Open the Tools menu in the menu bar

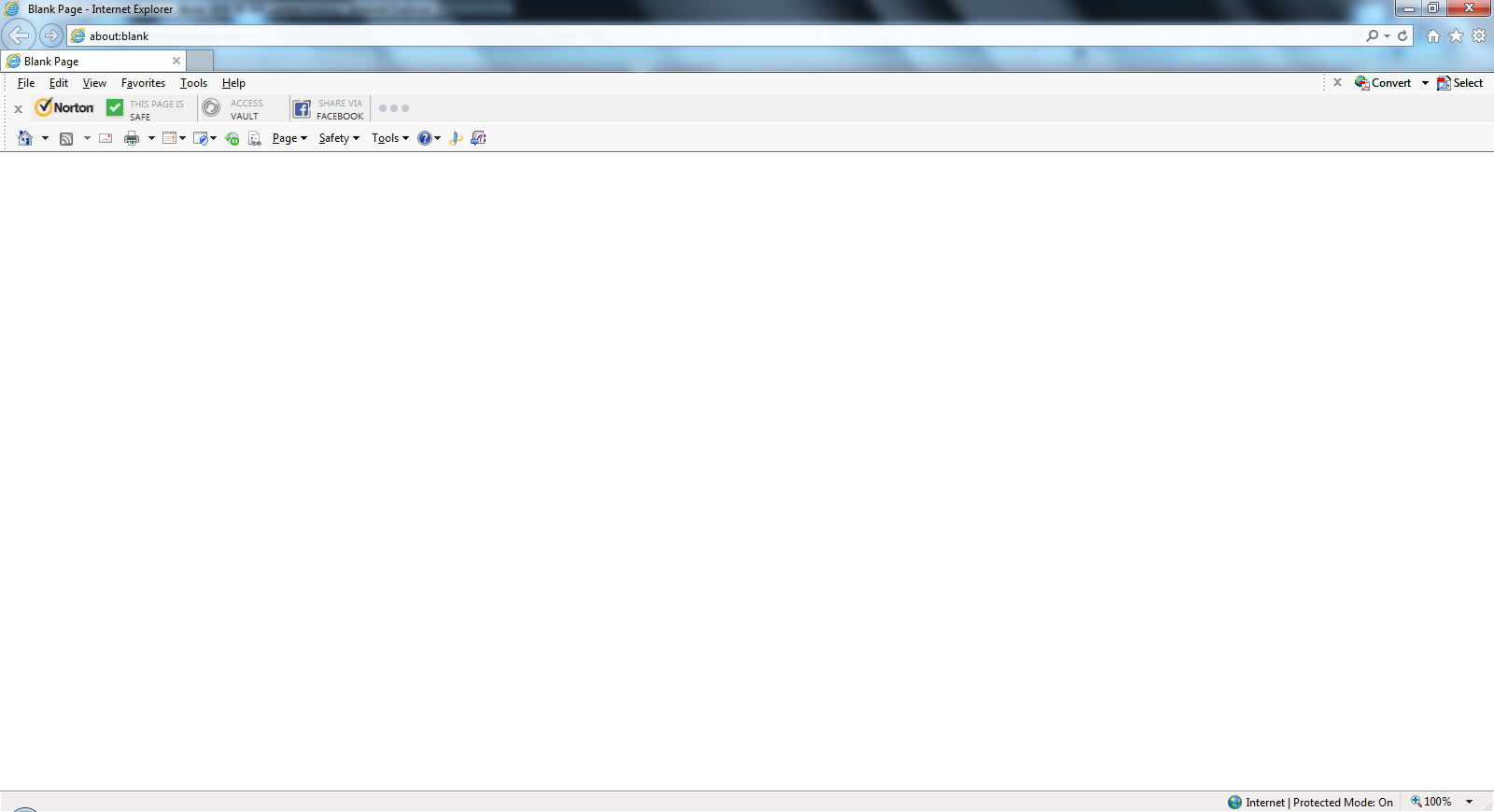point(193,83)
